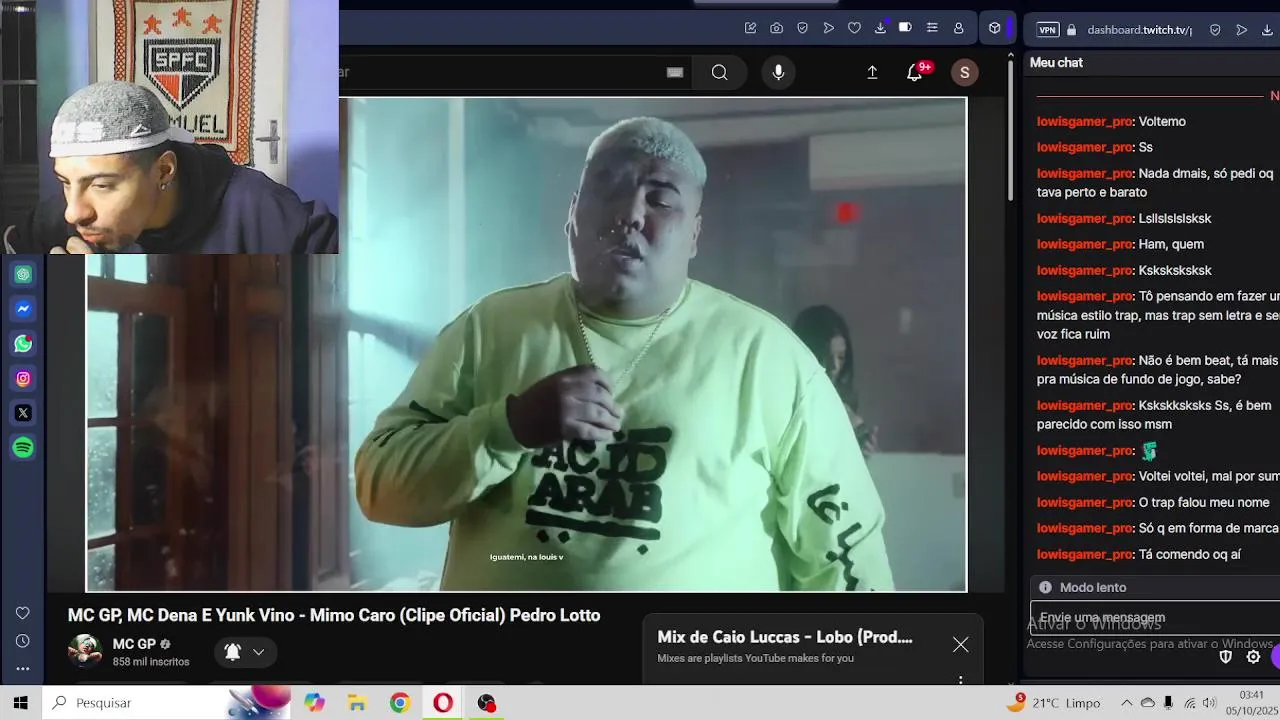Open Twitch chat settings gear
The image size is (1280, 720).
pos(1253,657)
